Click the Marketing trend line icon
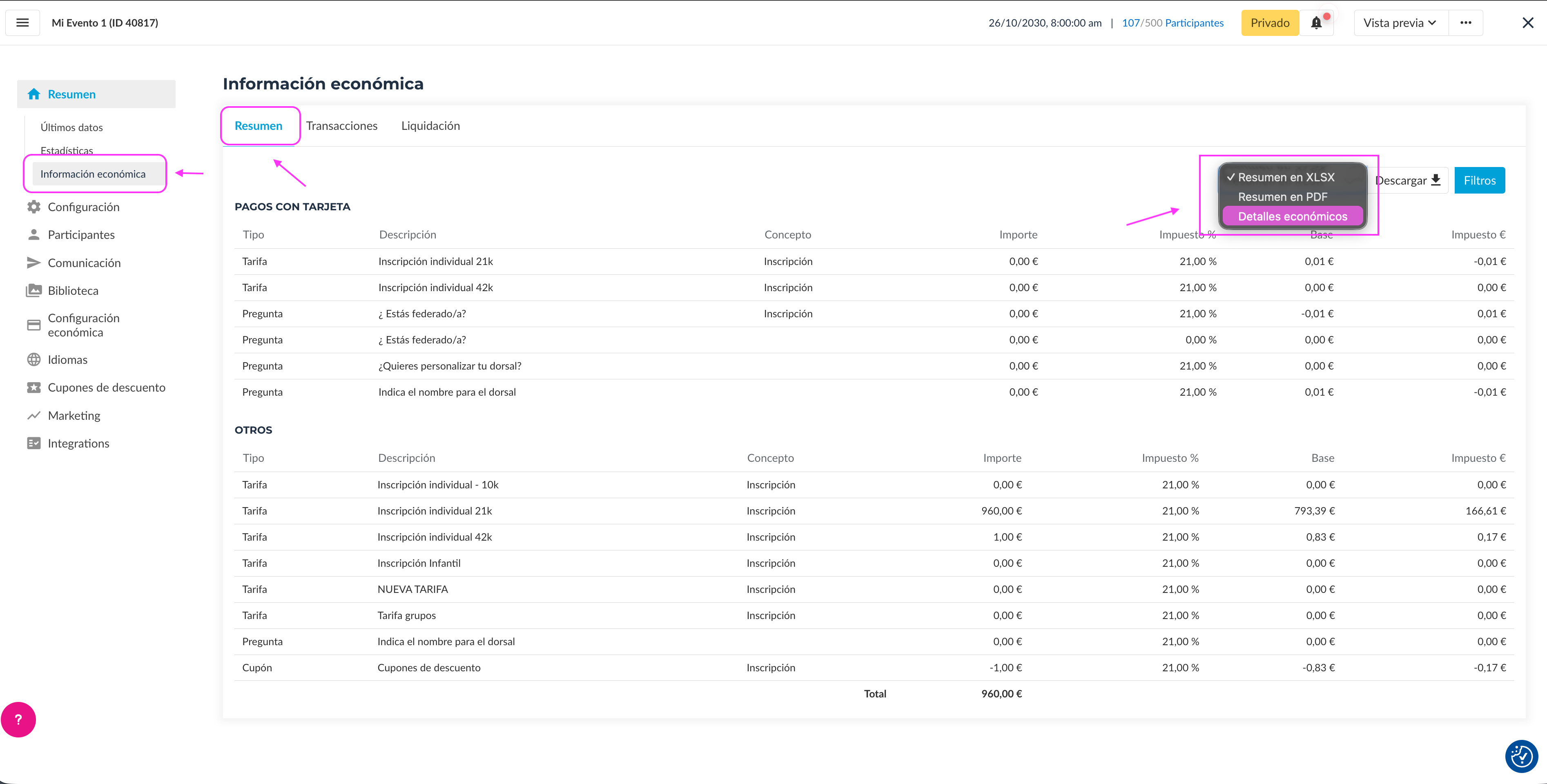Viewport: 1547px width, 784px height. pos(33,415)
